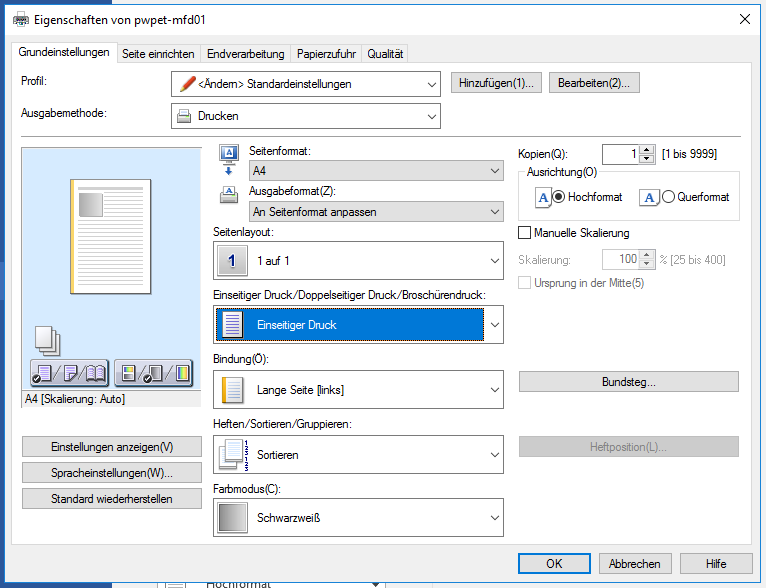Increase copies with the Kopien up arrow

[646, 149]
